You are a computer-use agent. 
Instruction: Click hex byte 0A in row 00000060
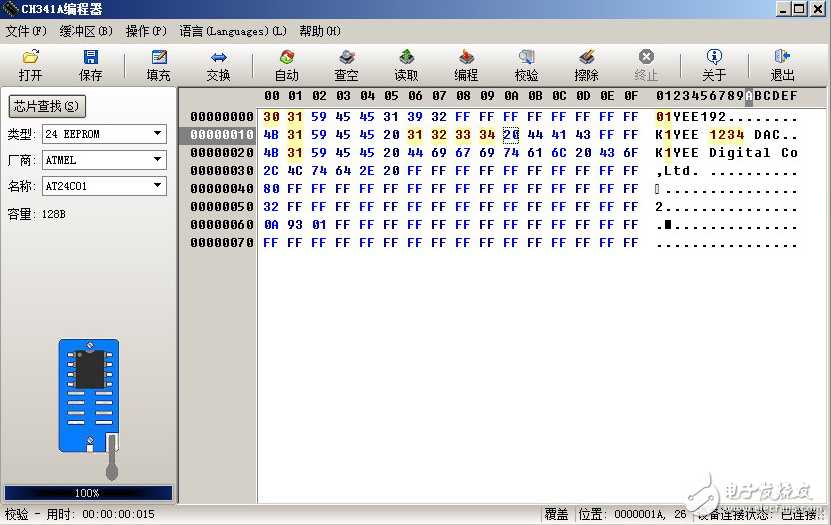271,225
